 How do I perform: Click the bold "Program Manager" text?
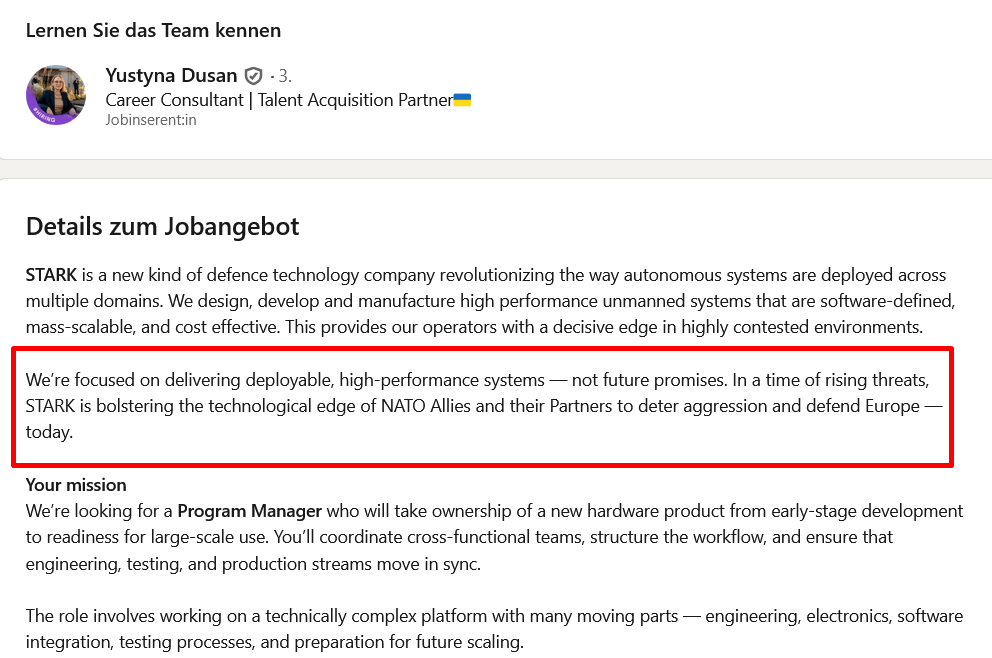(x=248, y=511)
